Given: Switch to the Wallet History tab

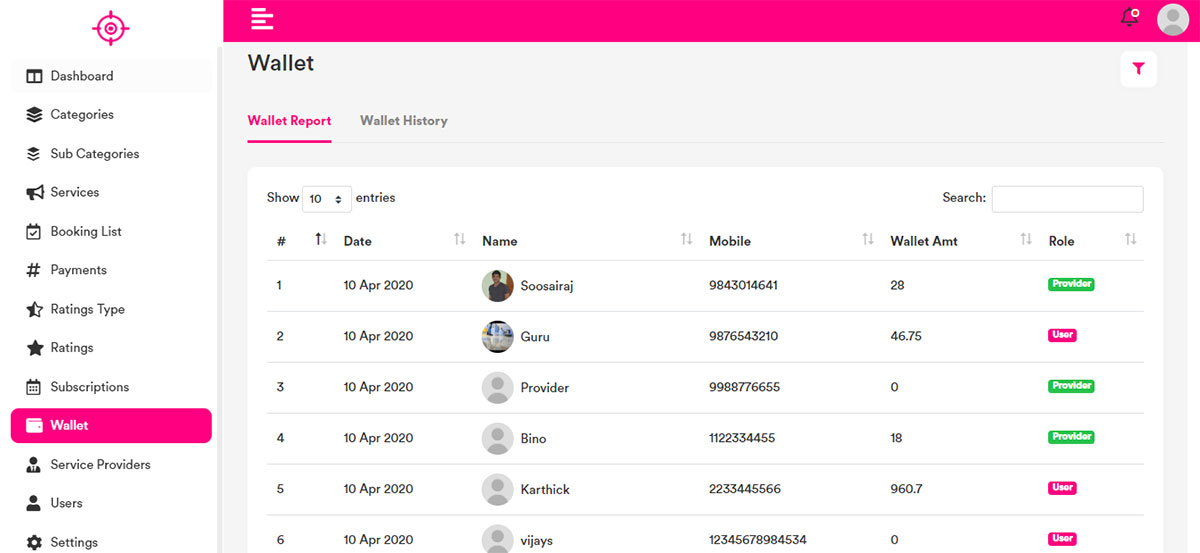Looking at the screenshot, I should (403, 121).
